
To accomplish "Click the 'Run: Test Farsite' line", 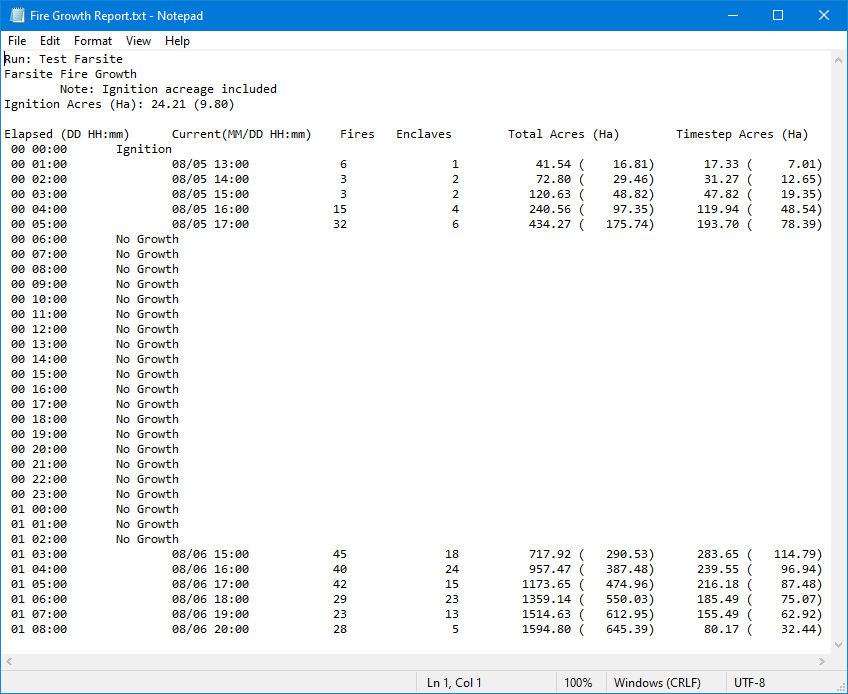I will (x=63, y=59).
